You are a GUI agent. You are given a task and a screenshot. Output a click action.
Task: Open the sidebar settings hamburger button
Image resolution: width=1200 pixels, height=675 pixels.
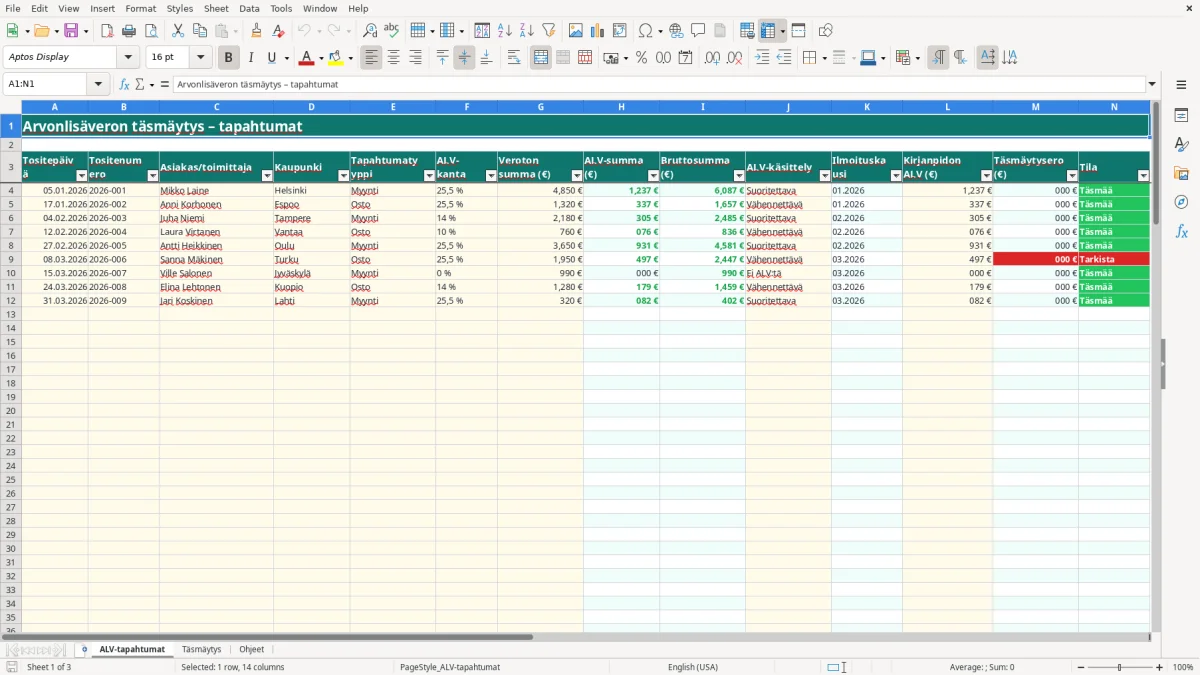[x=1181, y=84]
